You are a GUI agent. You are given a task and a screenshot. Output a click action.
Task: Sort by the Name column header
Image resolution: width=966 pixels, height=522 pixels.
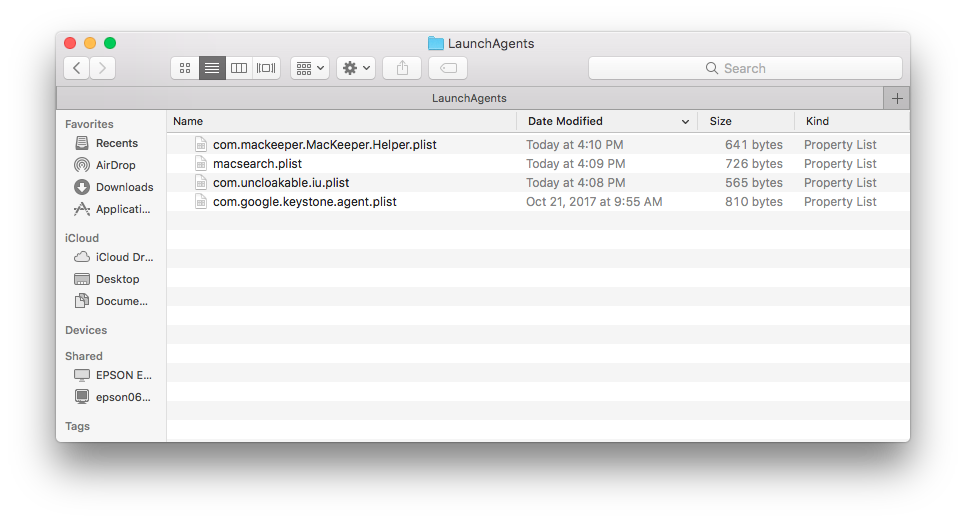tap(342, 121)
